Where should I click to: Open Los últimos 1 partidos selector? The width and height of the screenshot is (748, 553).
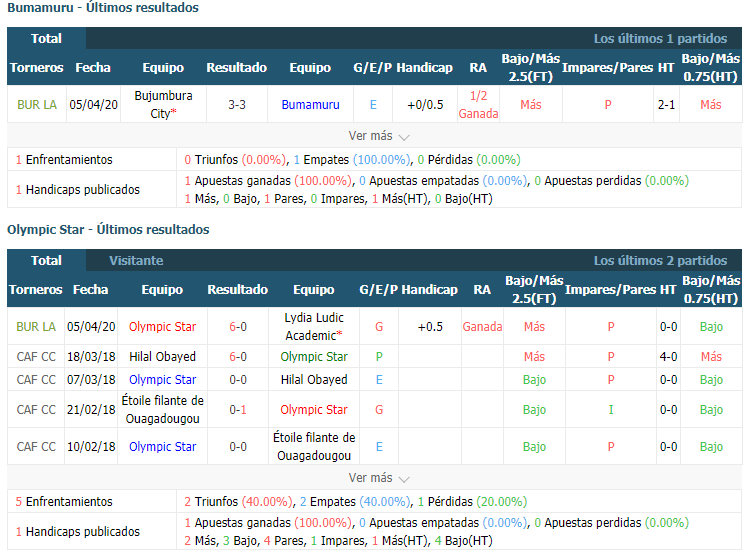click(660, 39)
